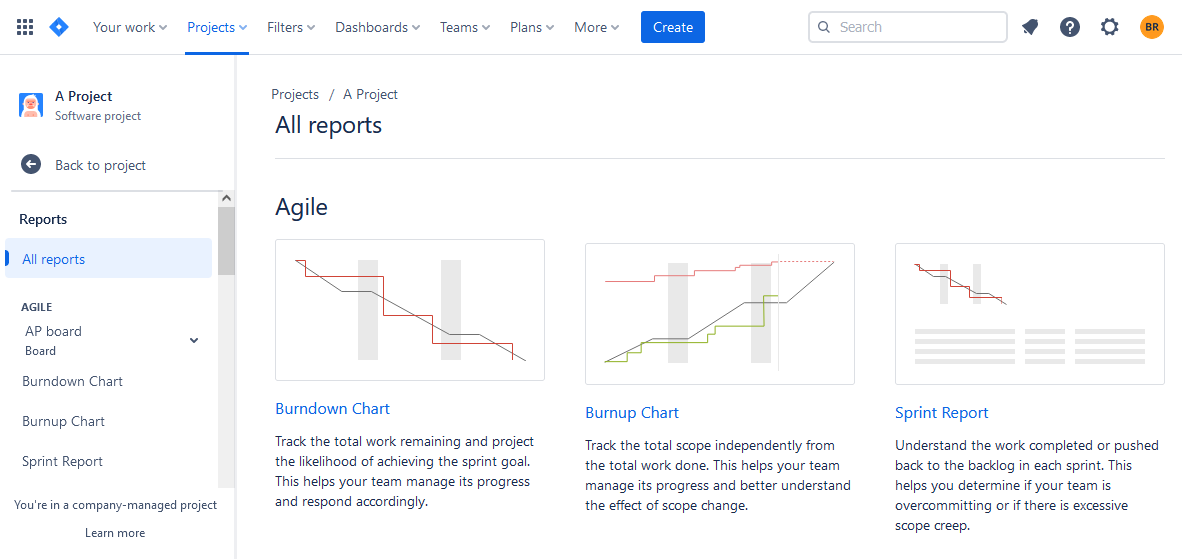Open the Projects dropdown menu
Viewport: 1182px width, 559px height.
point(217,27)
